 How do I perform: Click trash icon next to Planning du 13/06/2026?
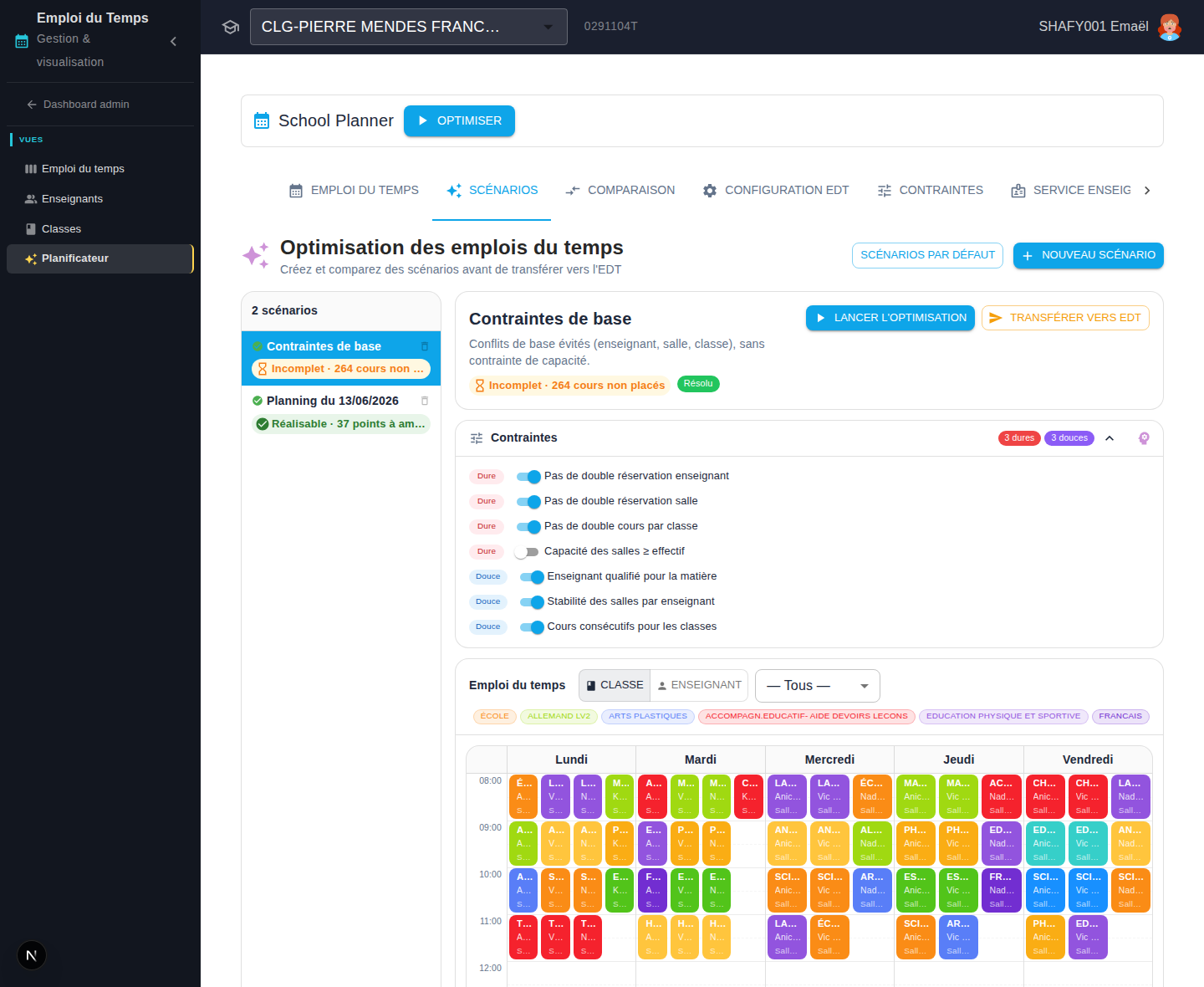(x=425, y=401)
